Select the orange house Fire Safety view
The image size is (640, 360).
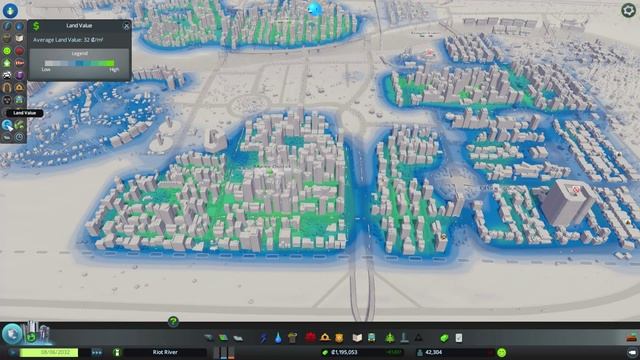pyautogui.click(x=19, y=87)
